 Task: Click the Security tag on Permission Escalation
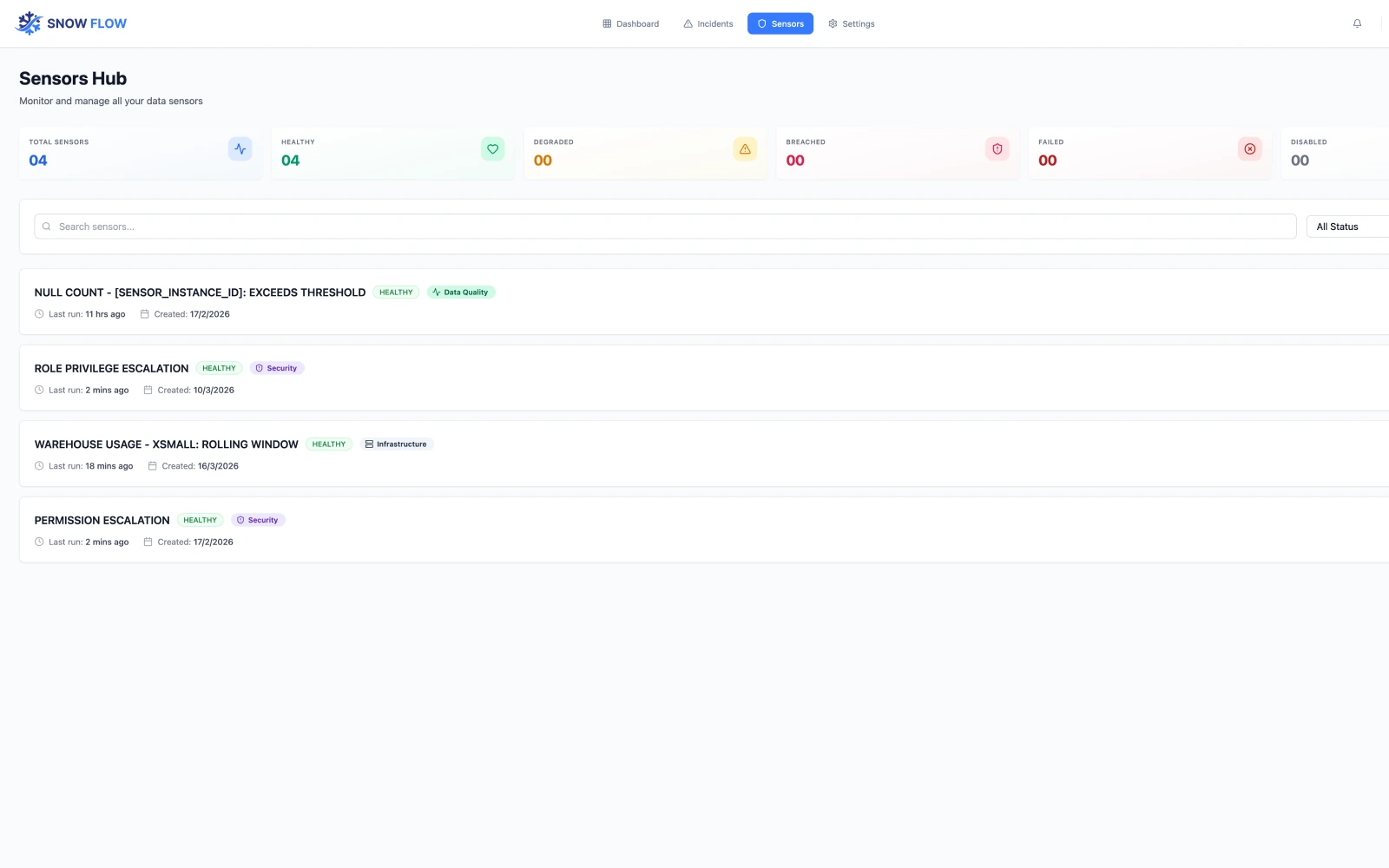click(x=258, y=520)
